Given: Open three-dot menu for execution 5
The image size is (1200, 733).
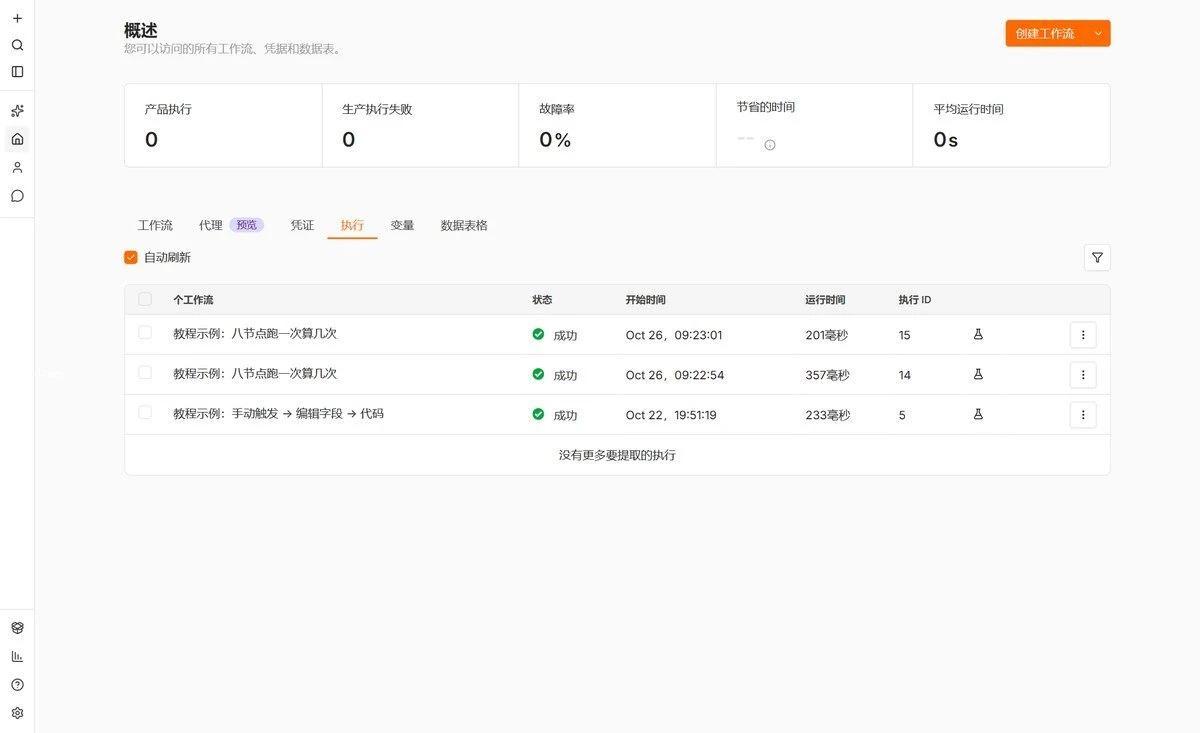Looking at the screenshot, I should (1083, 415).
